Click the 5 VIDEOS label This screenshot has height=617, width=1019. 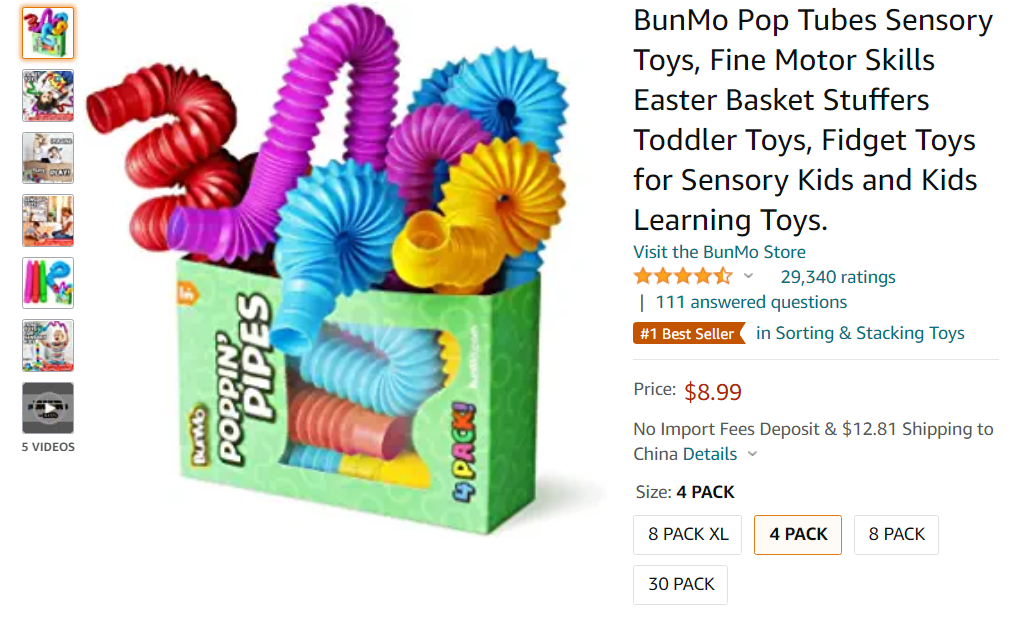tap(48, 447)
